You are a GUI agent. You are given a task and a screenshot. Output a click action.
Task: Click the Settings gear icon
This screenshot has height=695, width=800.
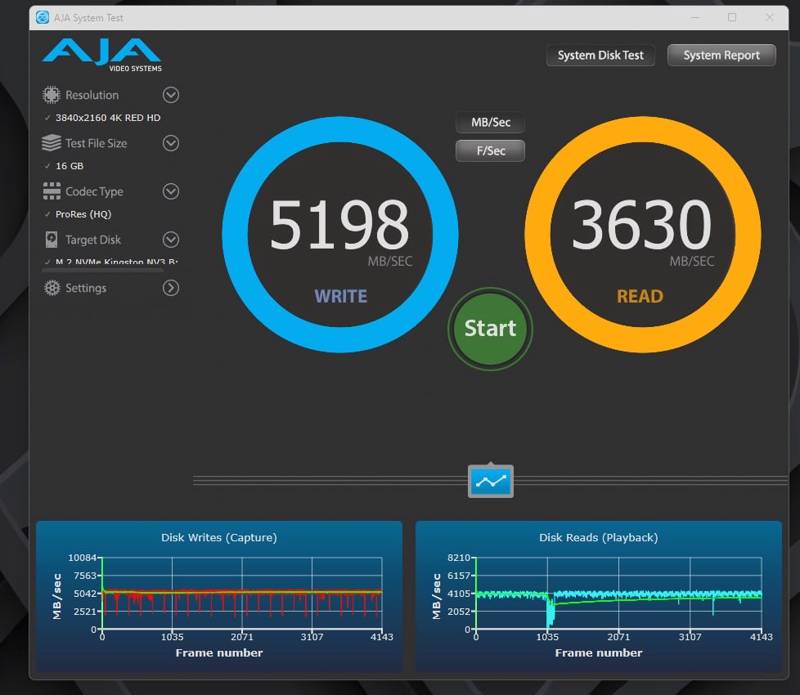coord(51,288)
